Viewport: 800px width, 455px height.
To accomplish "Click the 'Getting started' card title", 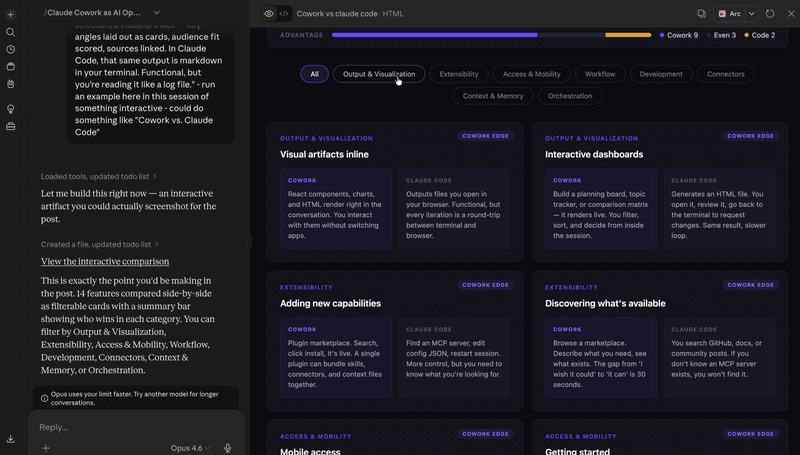I will click(x=577, y=451).
